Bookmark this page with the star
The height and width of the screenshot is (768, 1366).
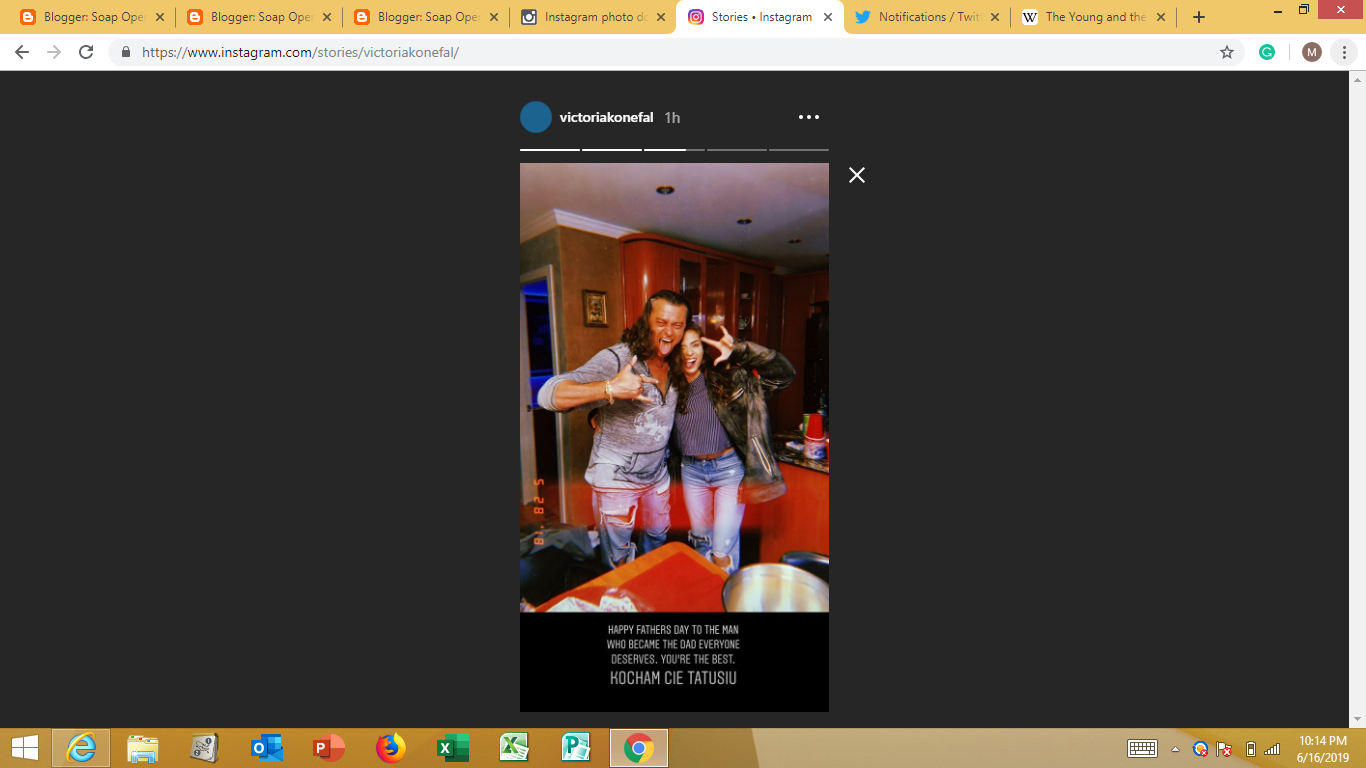pyautogui.click(x=1227, y=52)
